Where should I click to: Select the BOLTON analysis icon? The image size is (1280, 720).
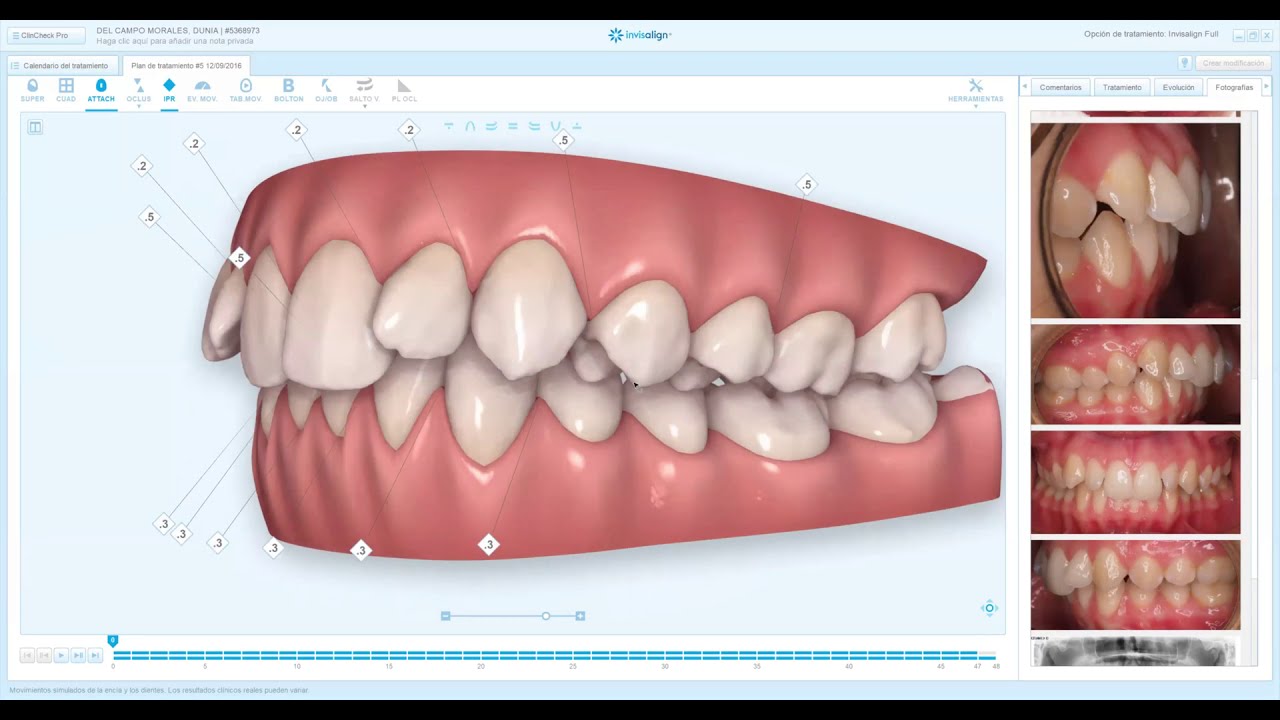[289, 86]
